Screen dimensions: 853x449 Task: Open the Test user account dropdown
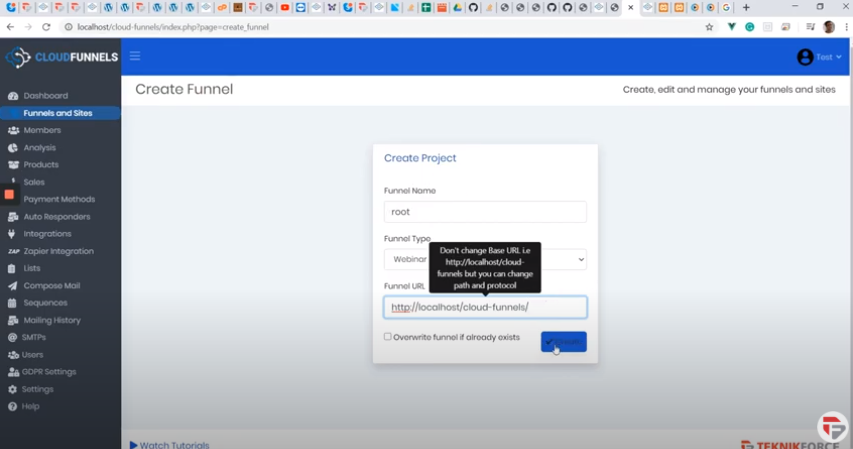(820, 57)
